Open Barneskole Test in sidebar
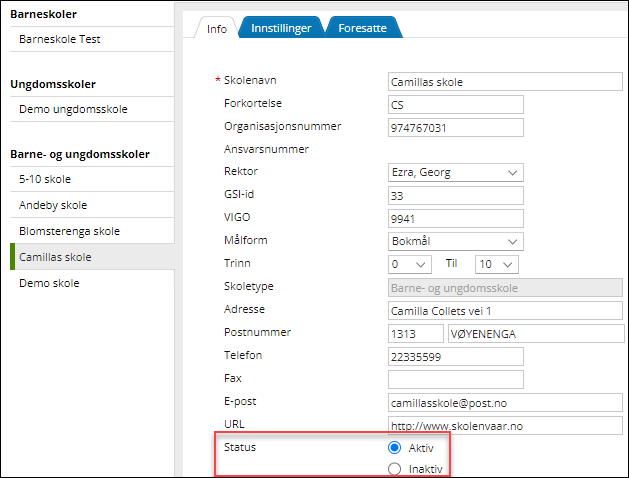The image size is (629, 478). 60,40
